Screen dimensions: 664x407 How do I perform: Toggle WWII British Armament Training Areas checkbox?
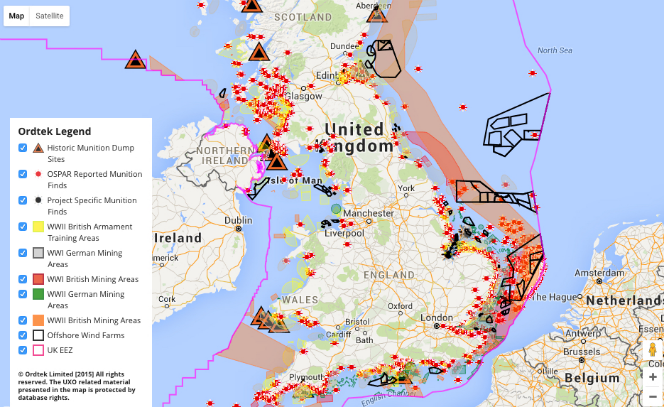(23, 227)
